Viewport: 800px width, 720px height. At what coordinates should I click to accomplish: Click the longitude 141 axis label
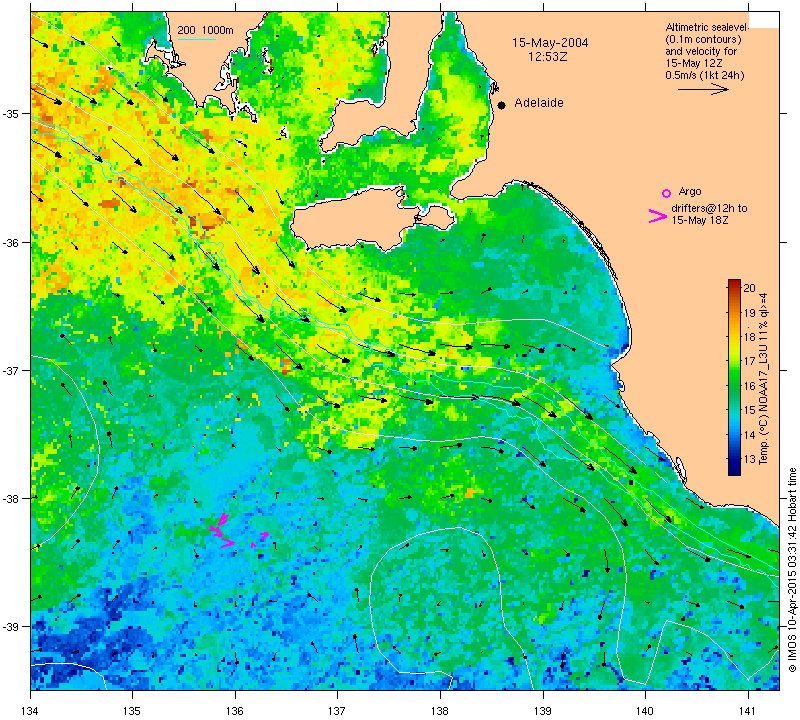click(748, 710)
